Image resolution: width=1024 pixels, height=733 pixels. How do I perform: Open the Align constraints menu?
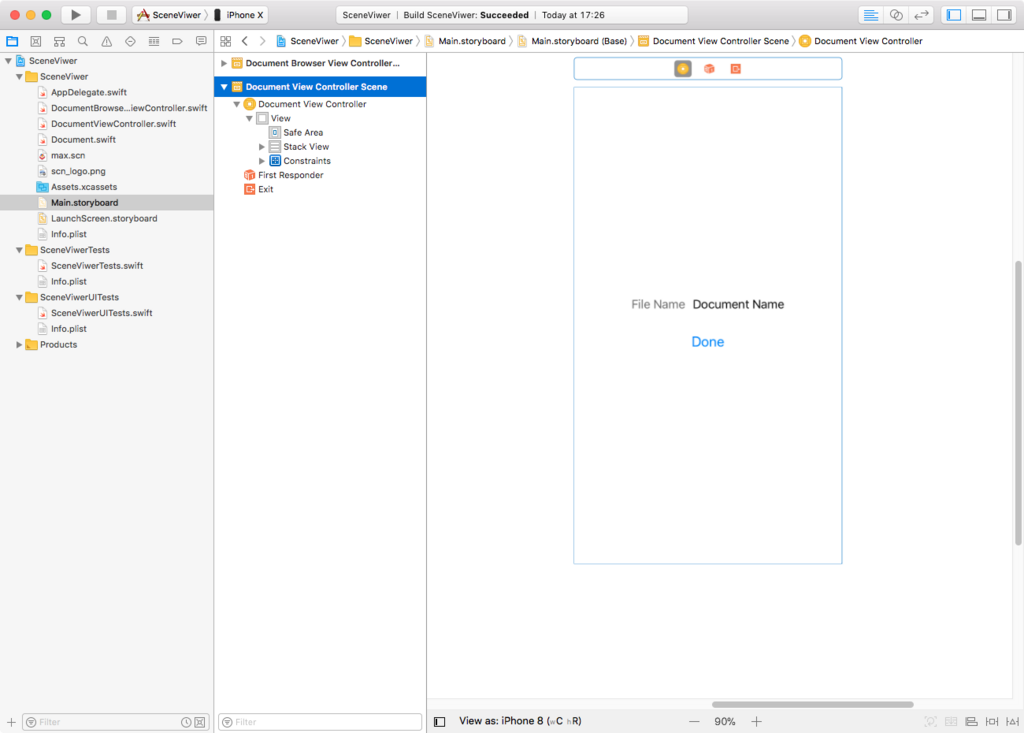click(971, 721)
